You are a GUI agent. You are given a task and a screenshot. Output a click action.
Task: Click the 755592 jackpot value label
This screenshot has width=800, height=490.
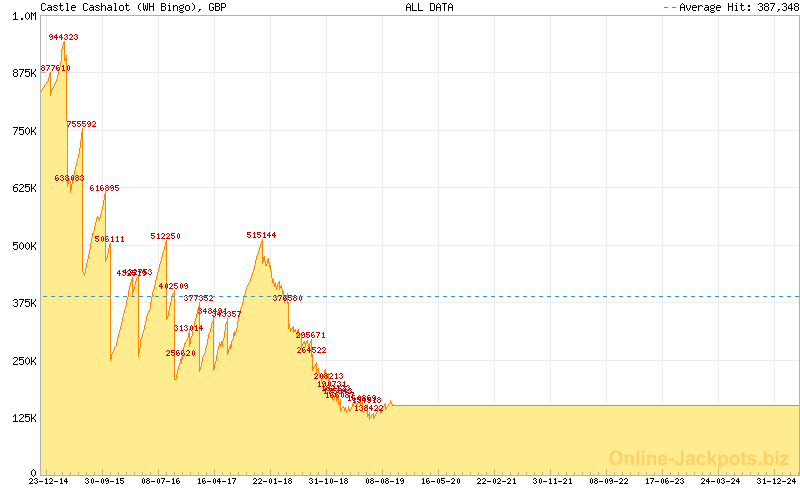pos(81,124)
